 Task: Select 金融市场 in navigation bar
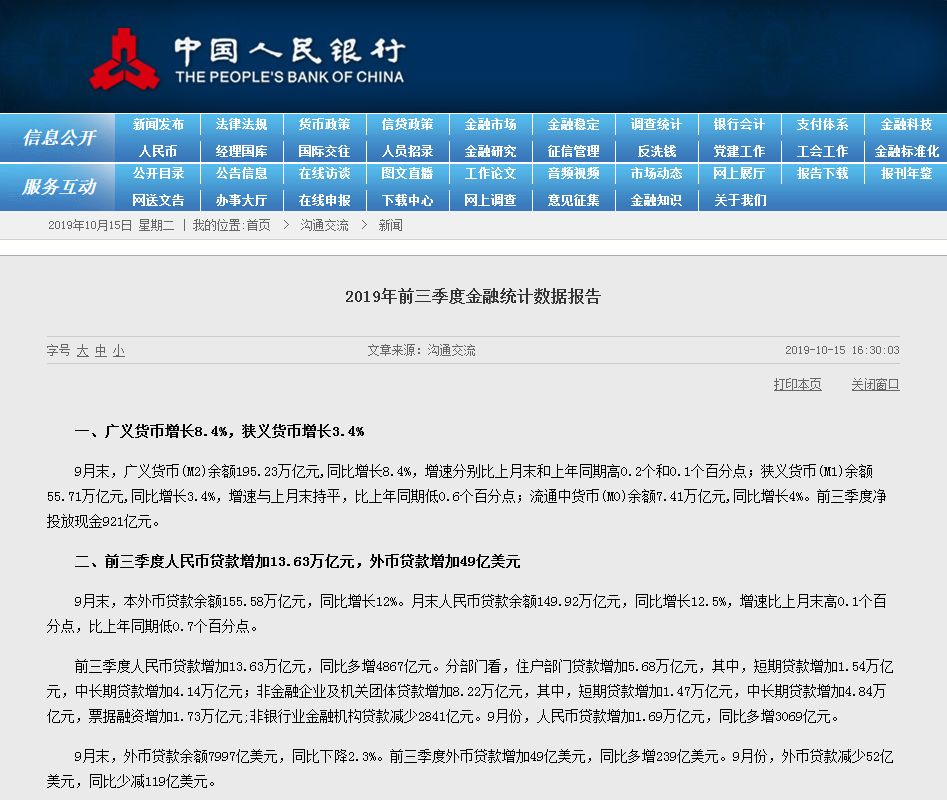490,124
